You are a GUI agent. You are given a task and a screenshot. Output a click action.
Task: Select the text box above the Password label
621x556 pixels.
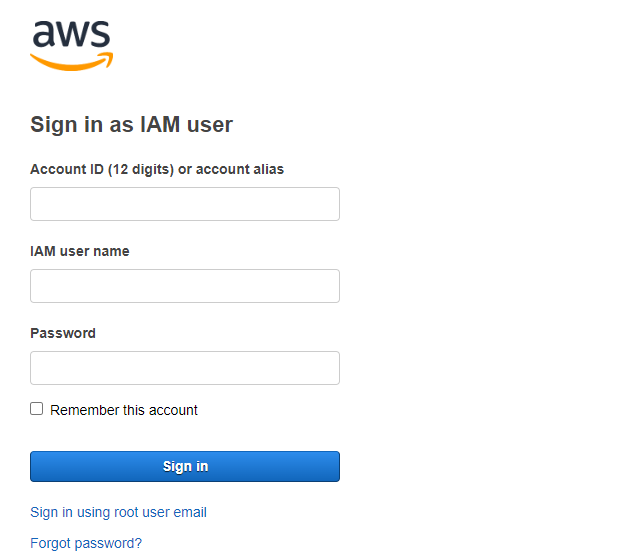(x=185, y=286)
